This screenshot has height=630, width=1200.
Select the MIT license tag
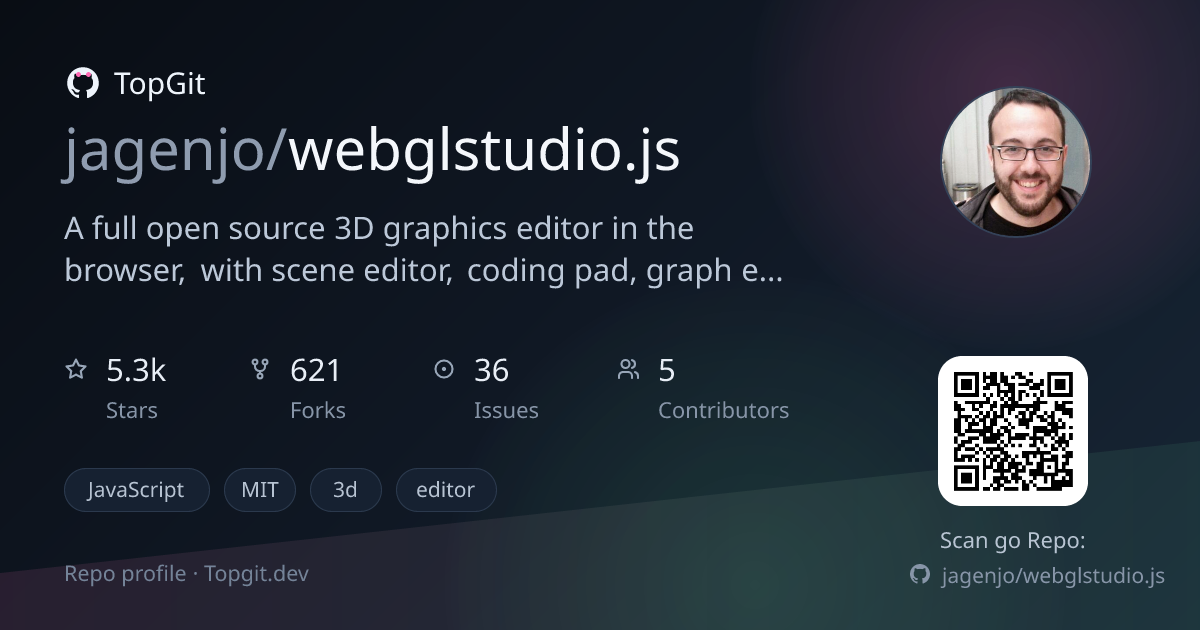click(x=260, y=490)
